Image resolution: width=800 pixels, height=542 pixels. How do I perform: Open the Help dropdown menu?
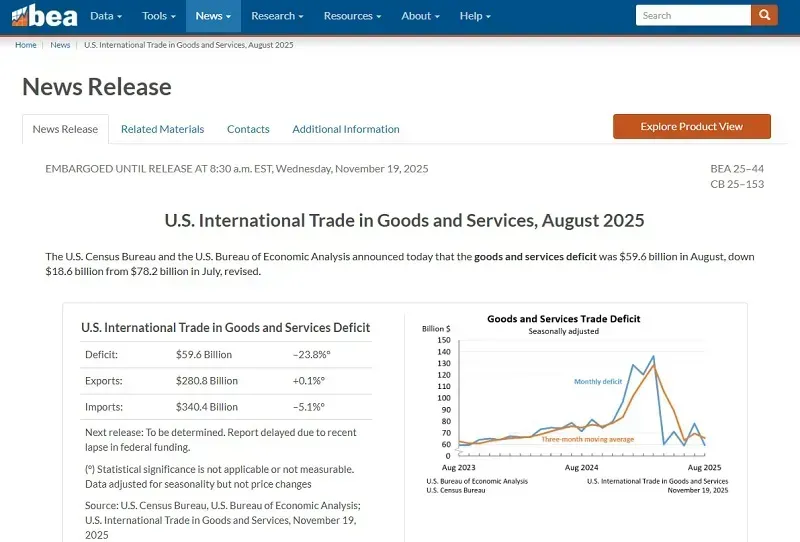475,16
